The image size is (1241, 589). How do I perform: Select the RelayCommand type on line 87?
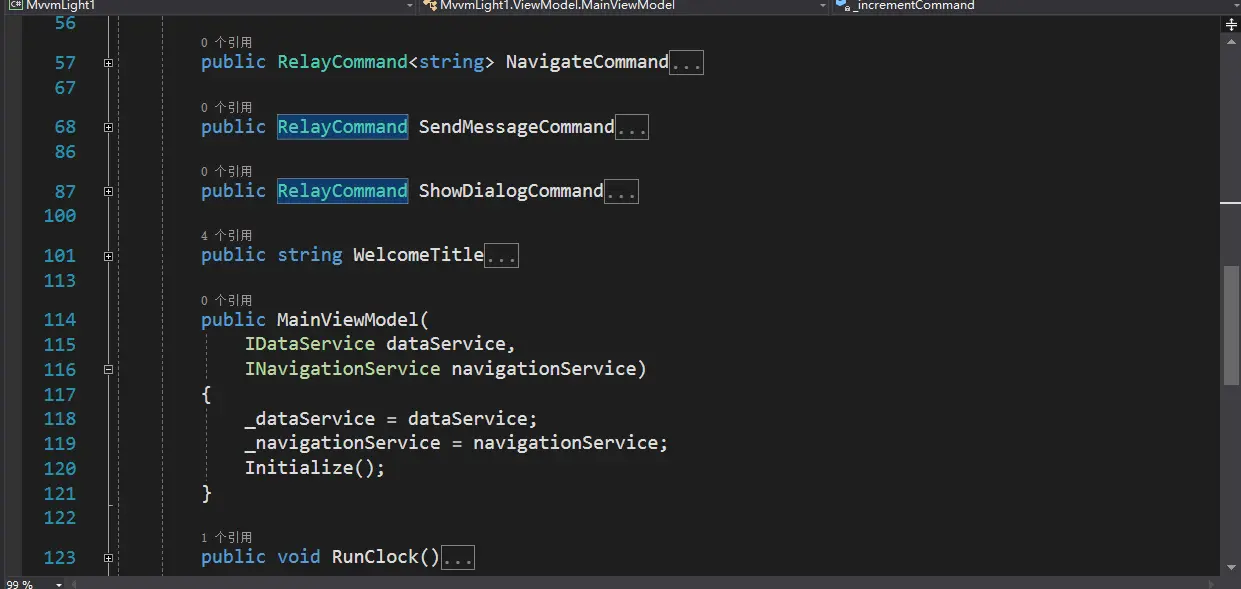point(342,191)
